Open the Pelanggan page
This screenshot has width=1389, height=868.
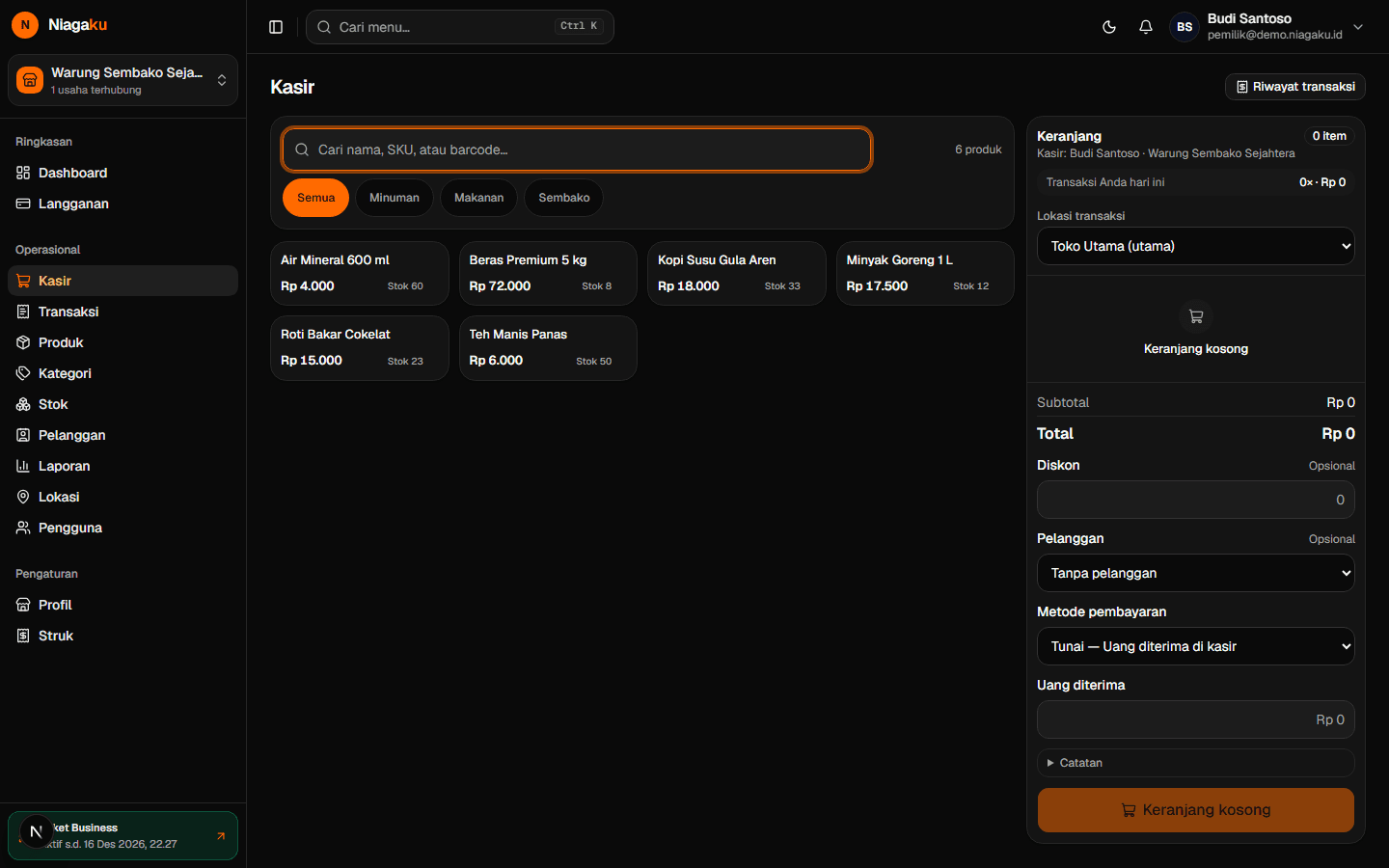pyautogui.click(x=123, y=435)
